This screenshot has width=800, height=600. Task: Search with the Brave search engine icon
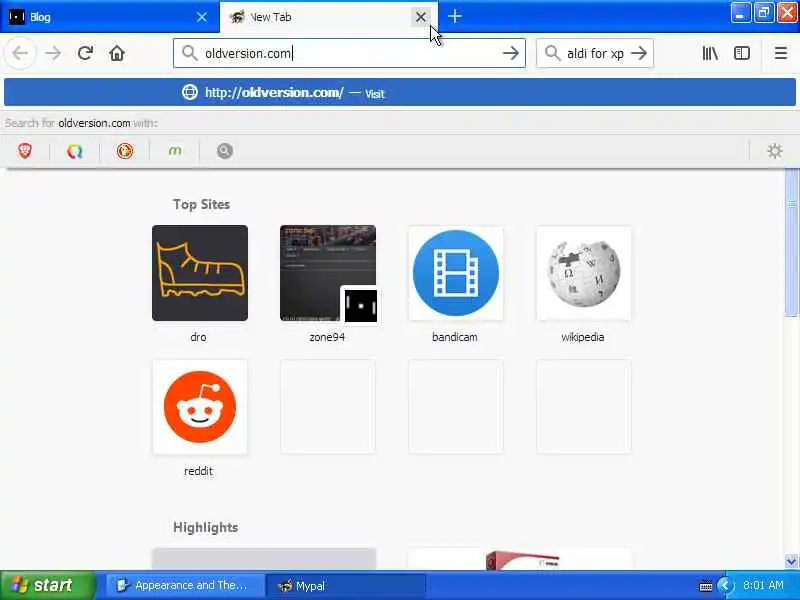tap(24, 151)
